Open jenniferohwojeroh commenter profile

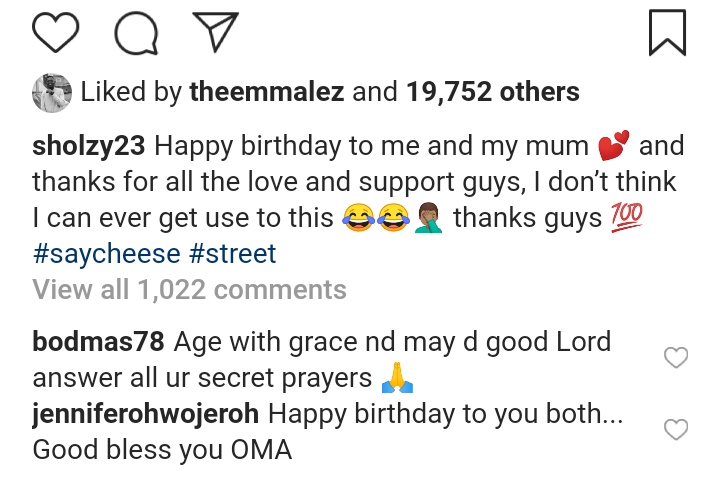click(147, 414)
